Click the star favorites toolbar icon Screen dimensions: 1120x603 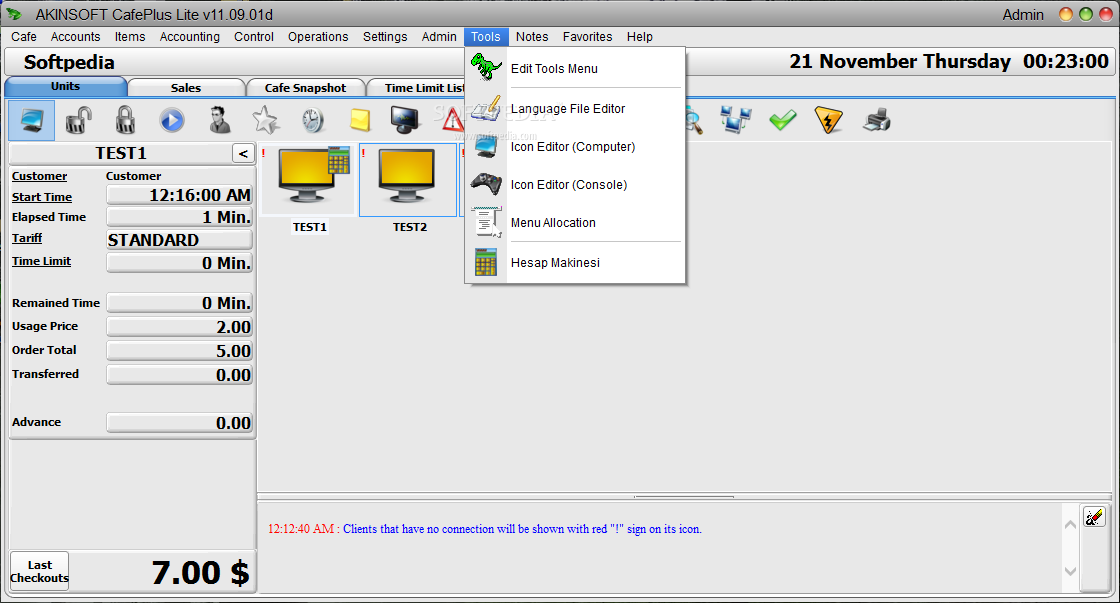(x=266, y=120)
